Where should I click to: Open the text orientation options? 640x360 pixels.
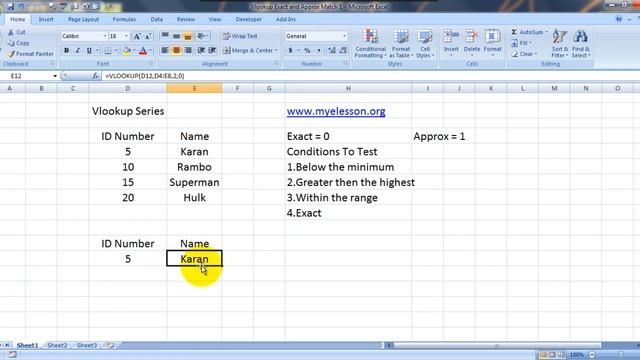(x=202, y=36)
